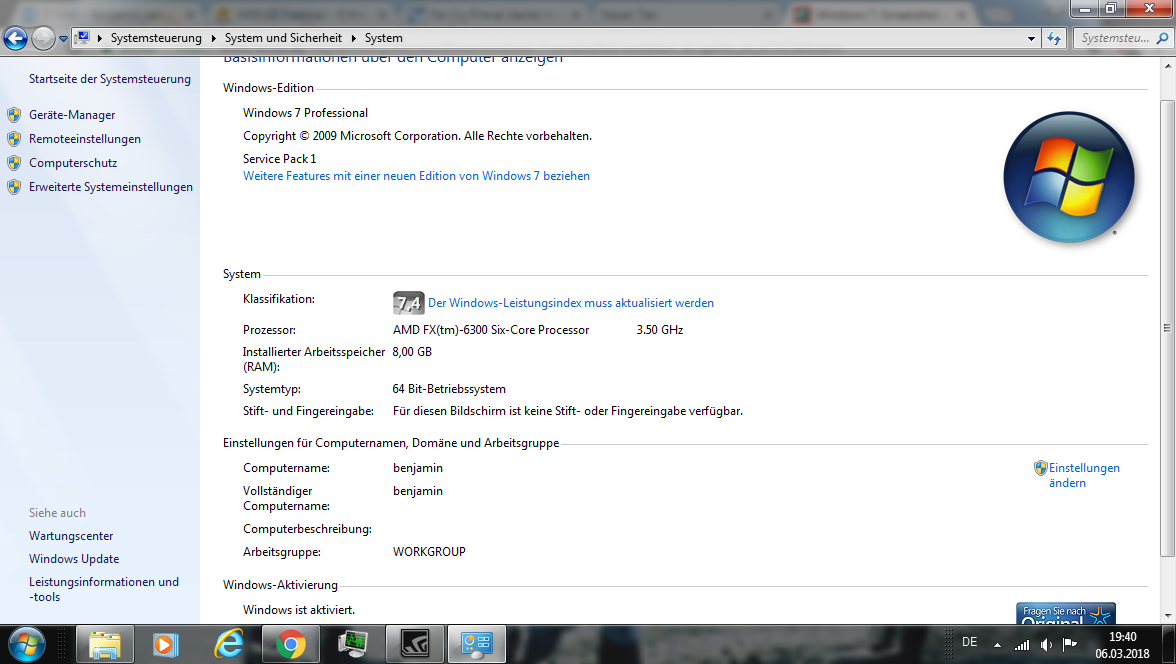Switch to Google Chrome in the taskbar

pyautogui.click(x=290, y=644)
